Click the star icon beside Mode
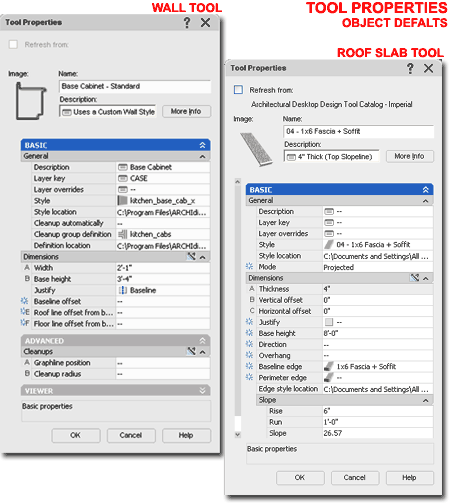 tap(249, 266)
